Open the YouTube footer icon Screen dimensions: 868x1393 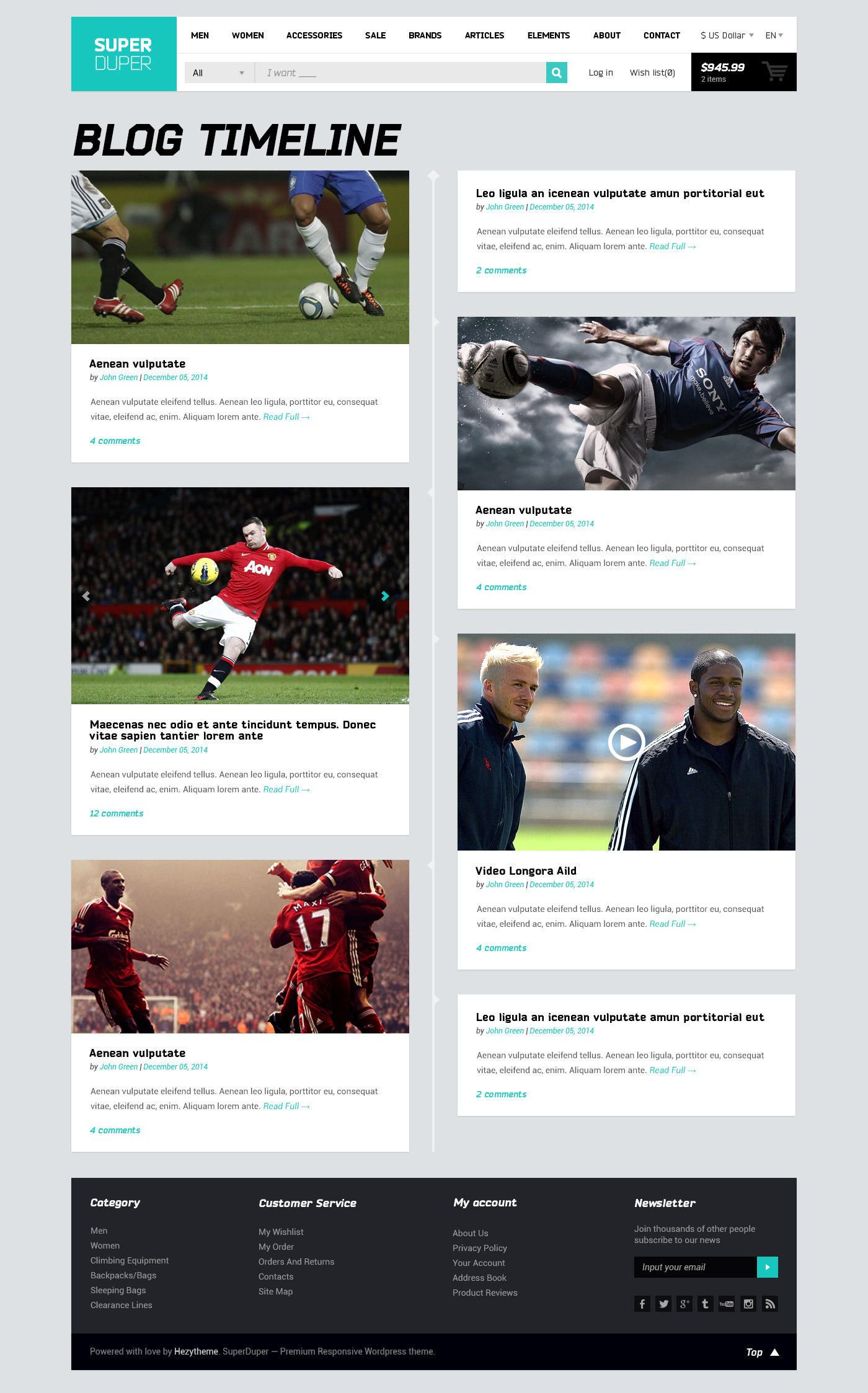click(x=727, y=1304)
